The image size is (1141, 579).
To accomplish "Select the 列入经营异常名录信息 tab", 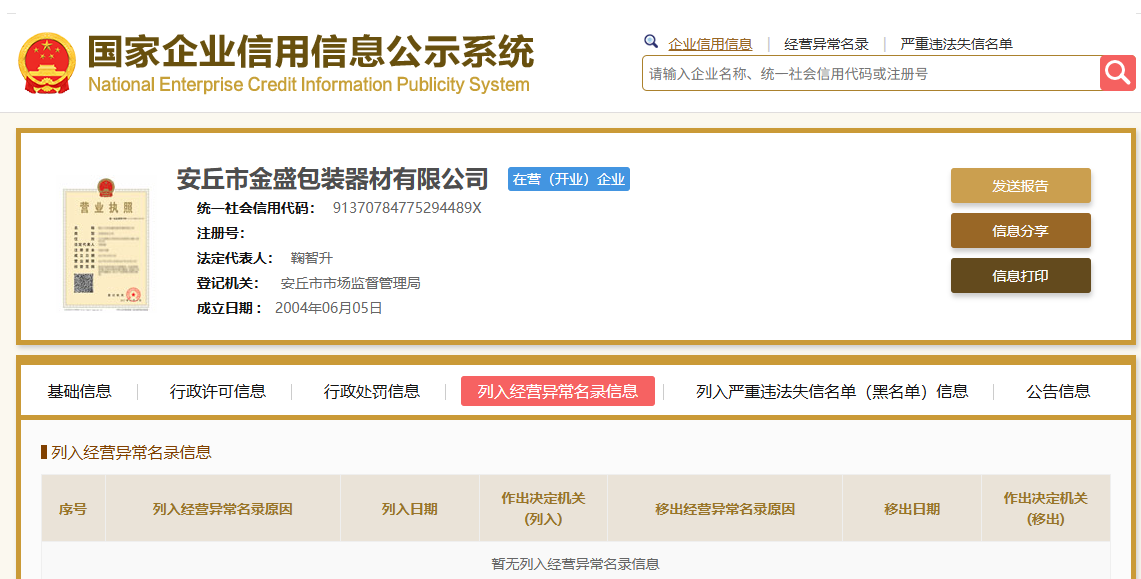I will 558,391.
